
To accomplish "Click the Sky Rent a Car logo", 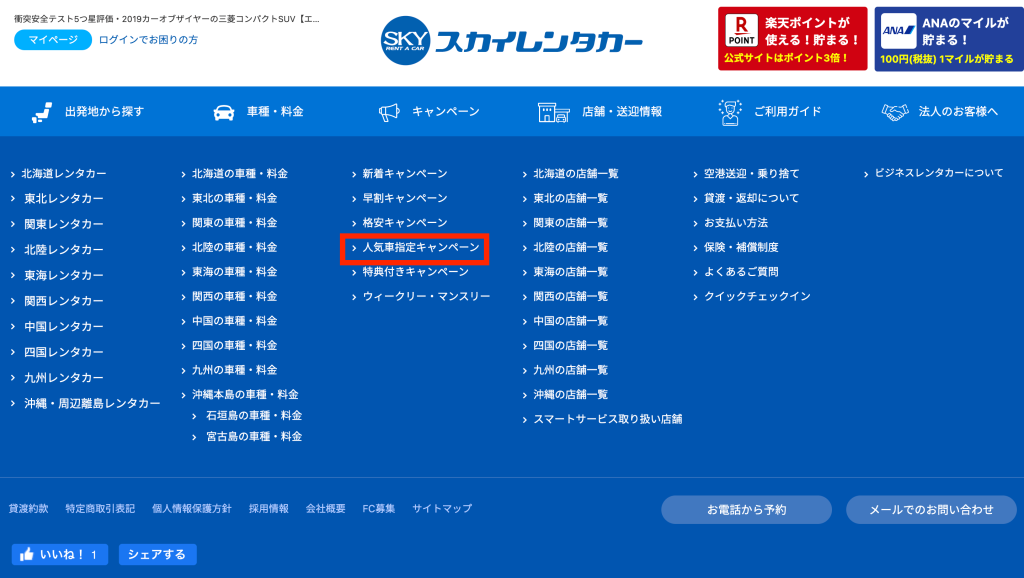I will (511, 40).
